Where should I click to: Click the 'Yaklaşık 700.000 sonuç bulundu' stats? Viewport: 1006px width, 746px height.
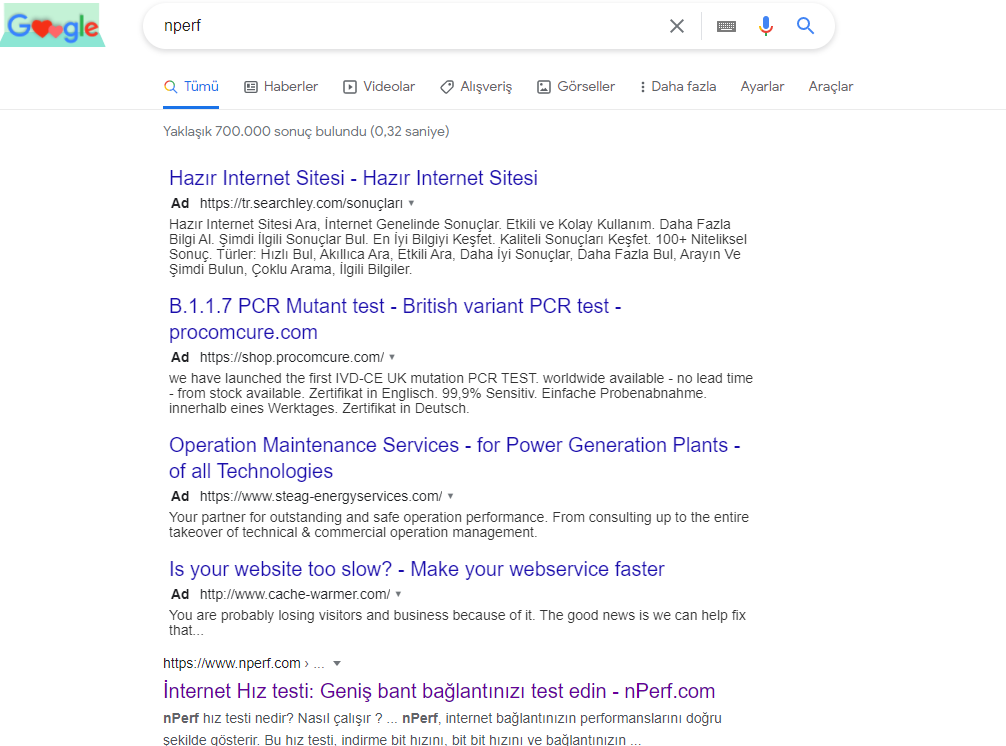tap(306, 131)
